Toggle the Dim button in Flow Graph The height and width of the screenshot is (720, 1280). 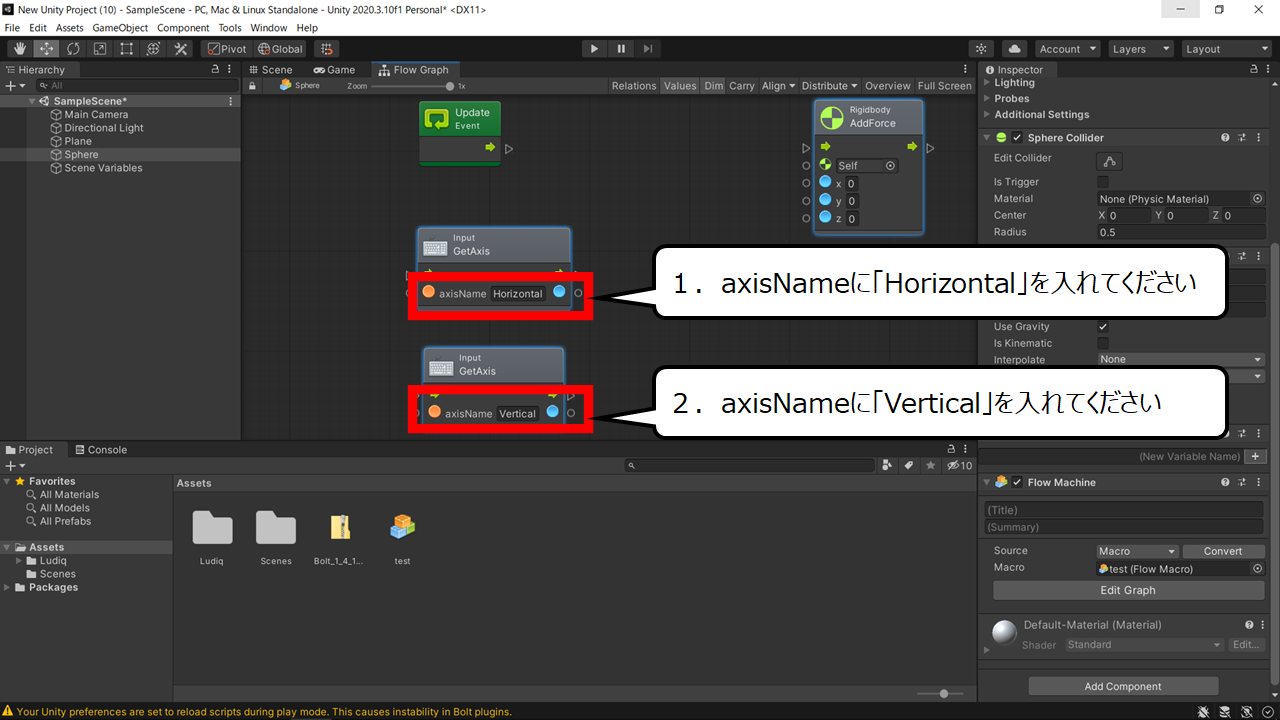coord(713,86)
